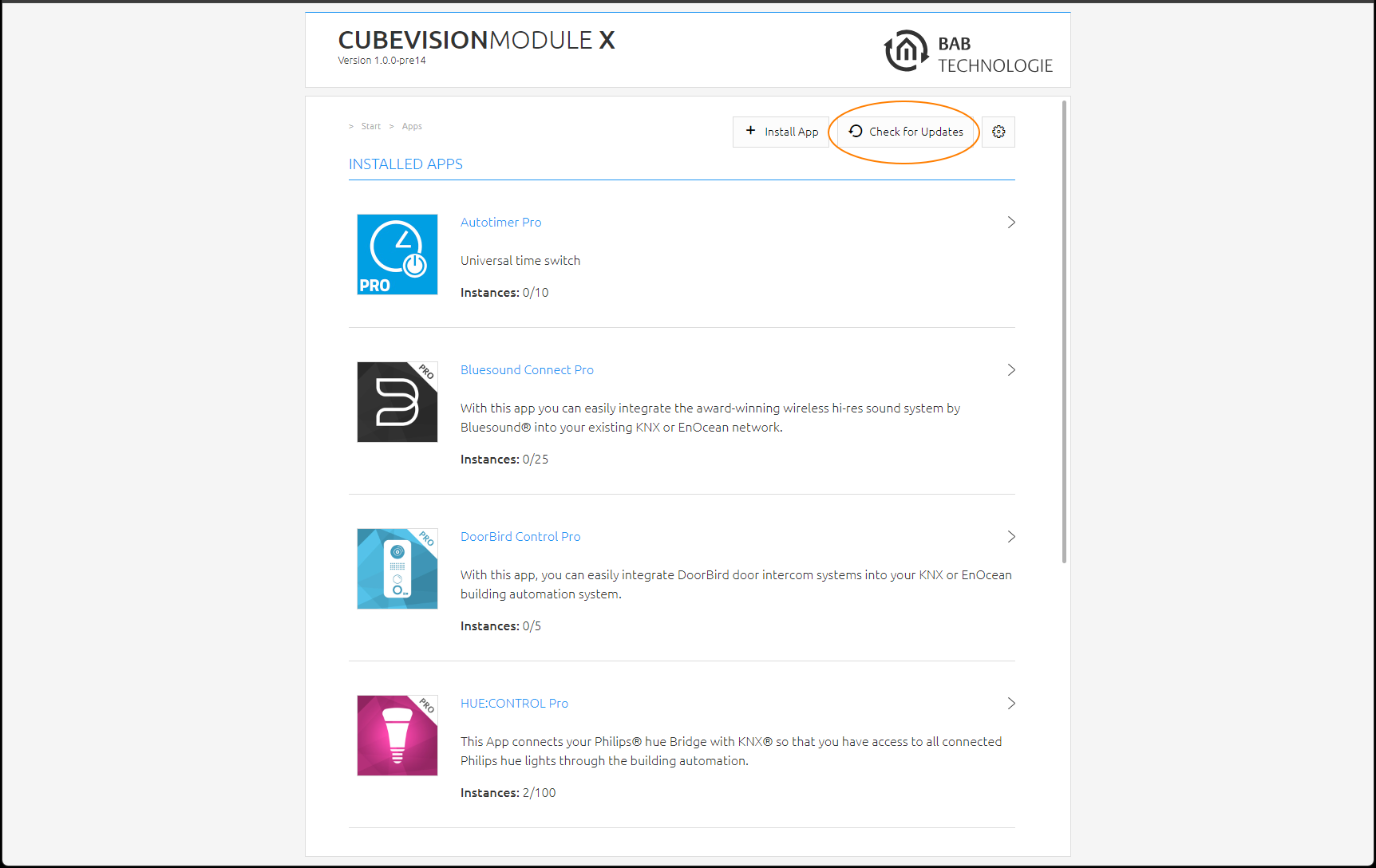Click Bluesound 'Instances: 0/25' text
The width and height of the screenshot is (1376, 868).
(x=504, y=460)
